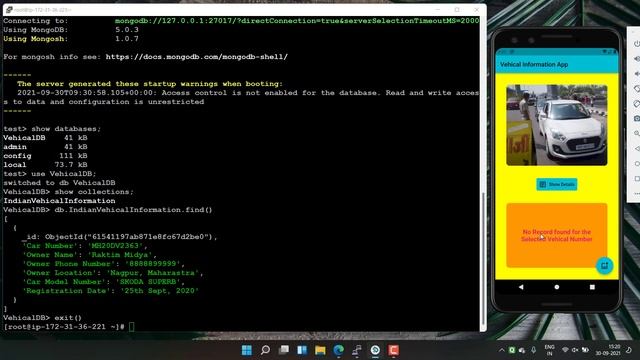640x360 pixels.
Task: Click the focus assist moon icon
Action: point(629,350)
